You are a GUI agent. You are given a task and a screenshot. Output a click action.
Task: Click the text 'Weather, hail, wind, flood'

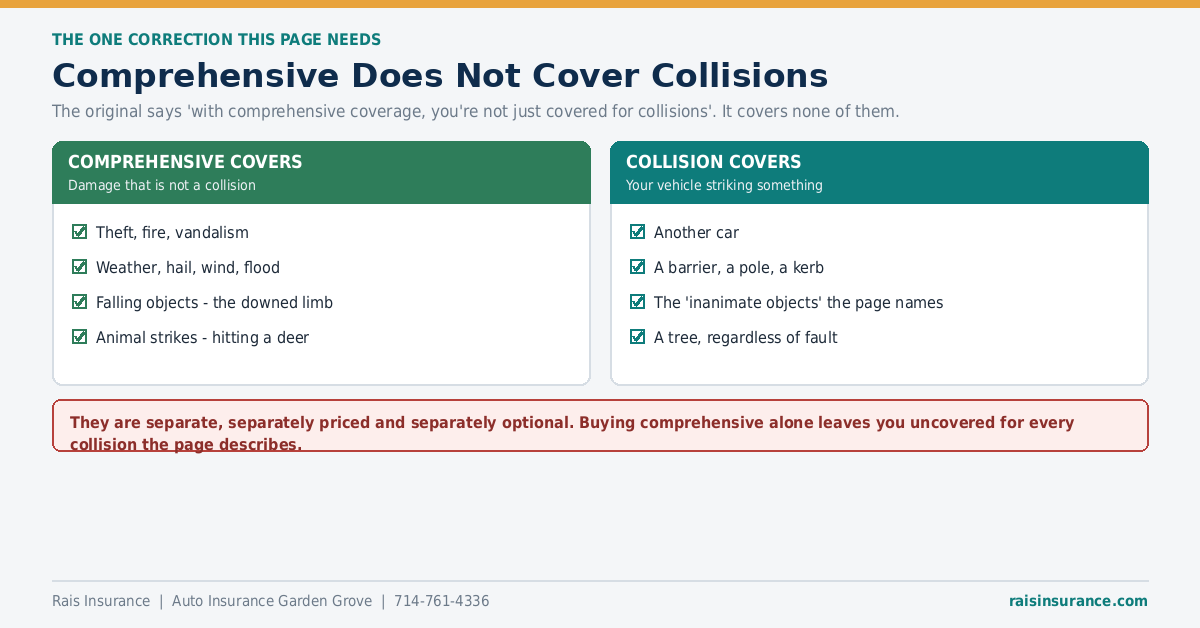coord(188,267)
